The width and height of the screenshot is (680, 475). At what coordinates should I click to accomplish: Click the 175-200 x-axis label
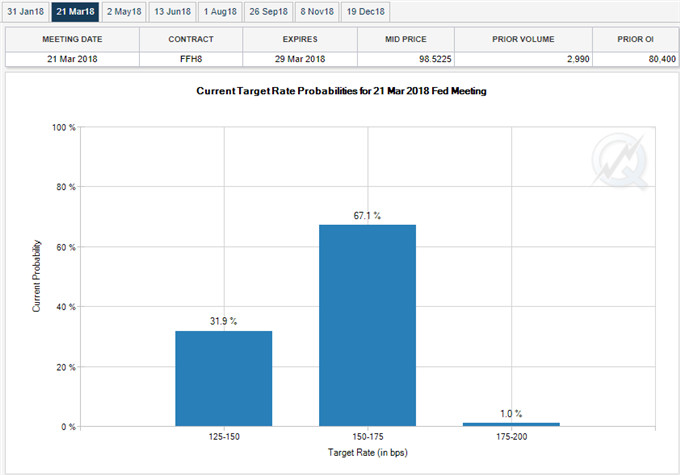point(512,437)
